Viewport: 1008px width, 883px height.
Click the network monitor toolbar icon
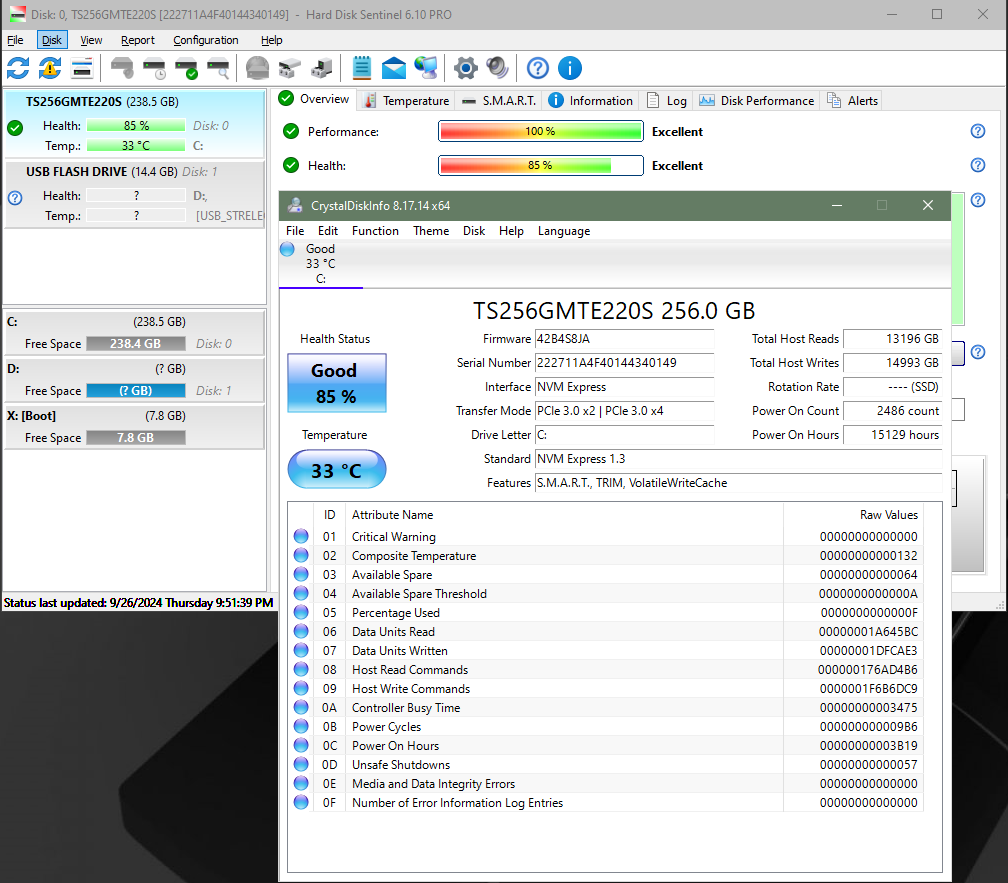pos(425,68)
